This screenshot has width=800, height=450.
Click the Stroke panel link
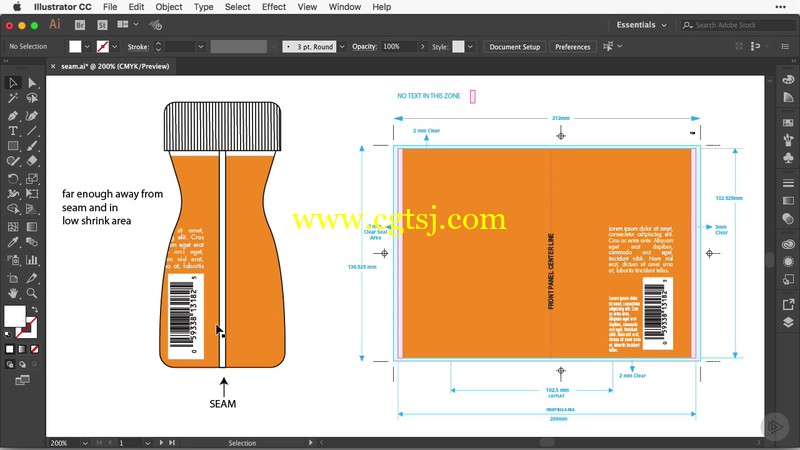click(x=138, y=46)
